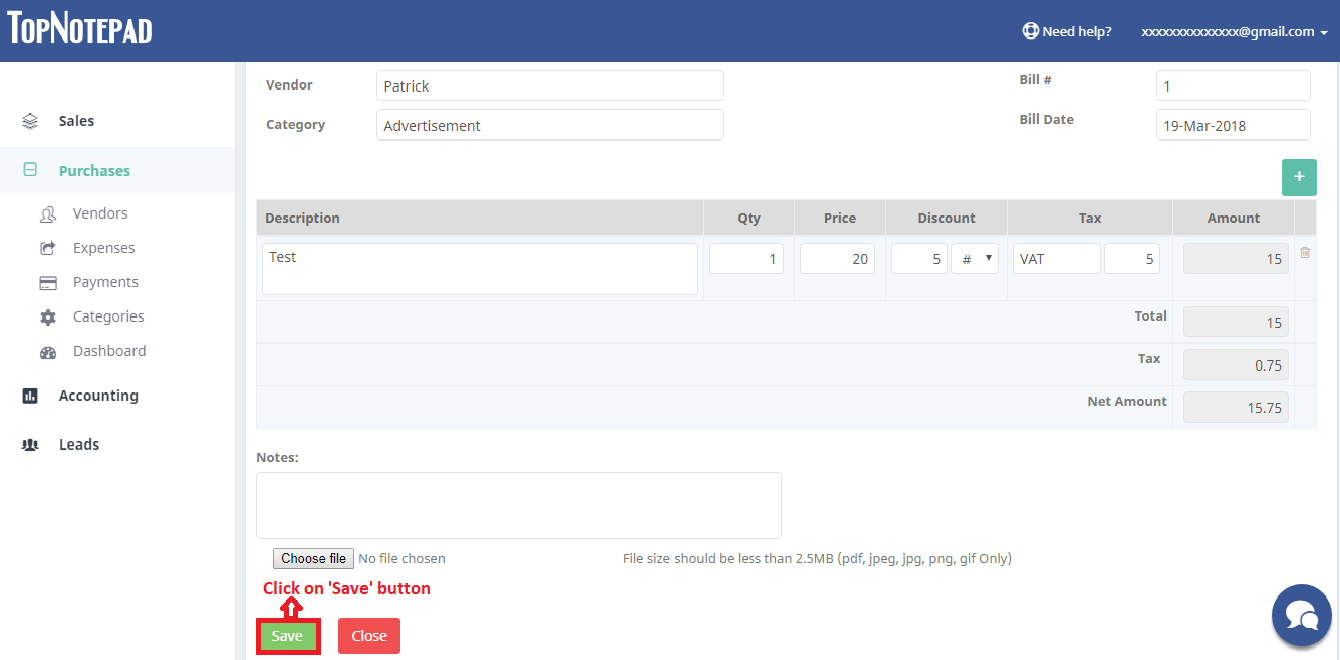Screen dimensions: 1340x660
Task: Click the Tax name field VAT
Action: coord(1057,259)
